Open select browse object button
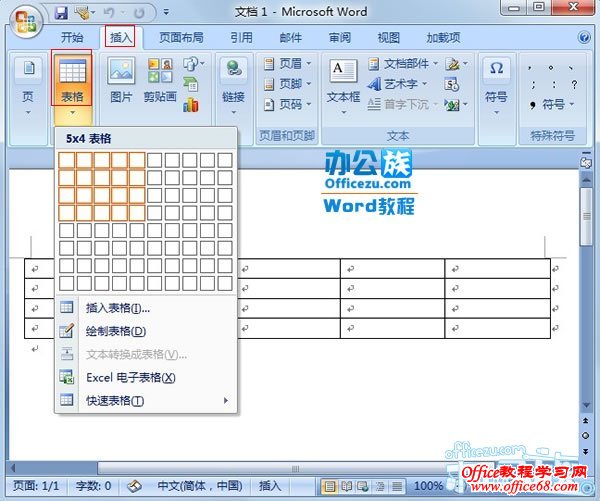 585,436
